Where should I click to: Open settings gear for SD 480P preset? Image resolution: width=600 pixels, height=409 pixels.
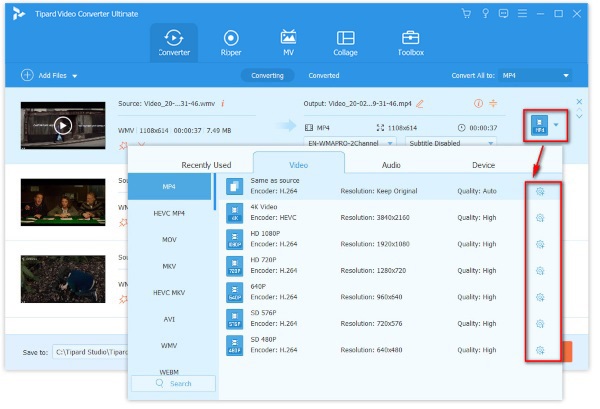coord(540,350)
